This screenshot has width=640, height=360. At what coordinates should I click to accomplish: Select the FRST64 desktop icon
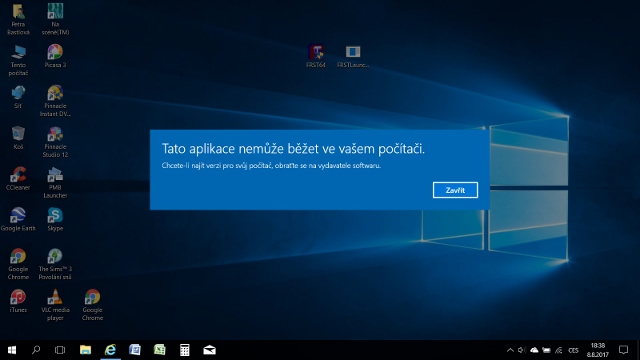(x=316, y=56)
